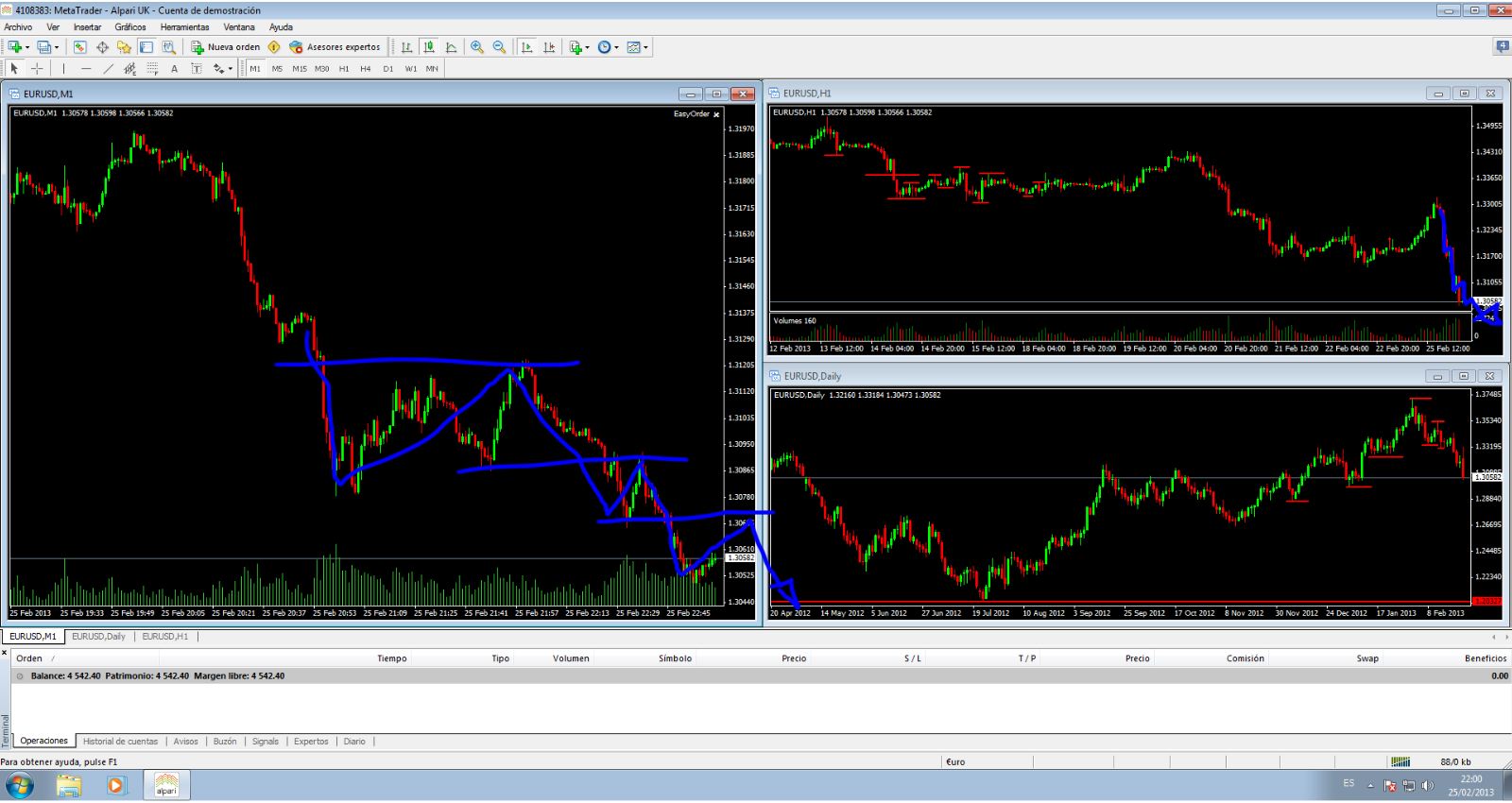This screenshot has height=803, width=1512.
Task: Zoom in on the chart
Action: point(477,47)
